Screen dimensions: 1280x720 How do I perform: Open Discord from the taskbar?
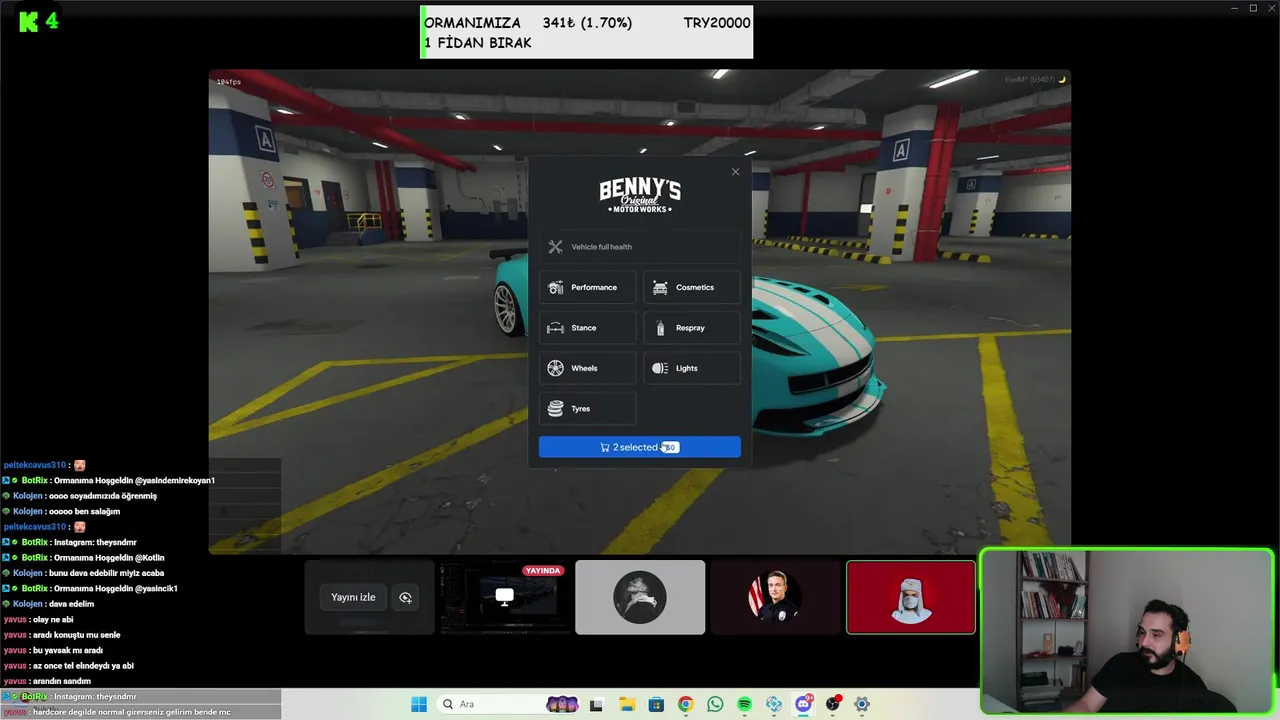[x=803, y=704]
